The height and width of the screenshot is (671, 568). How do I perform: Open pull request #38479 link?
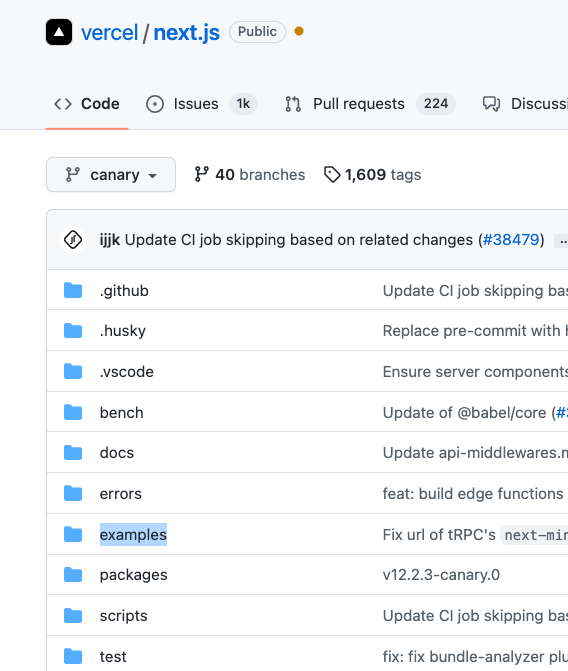[x=511, y=240]
